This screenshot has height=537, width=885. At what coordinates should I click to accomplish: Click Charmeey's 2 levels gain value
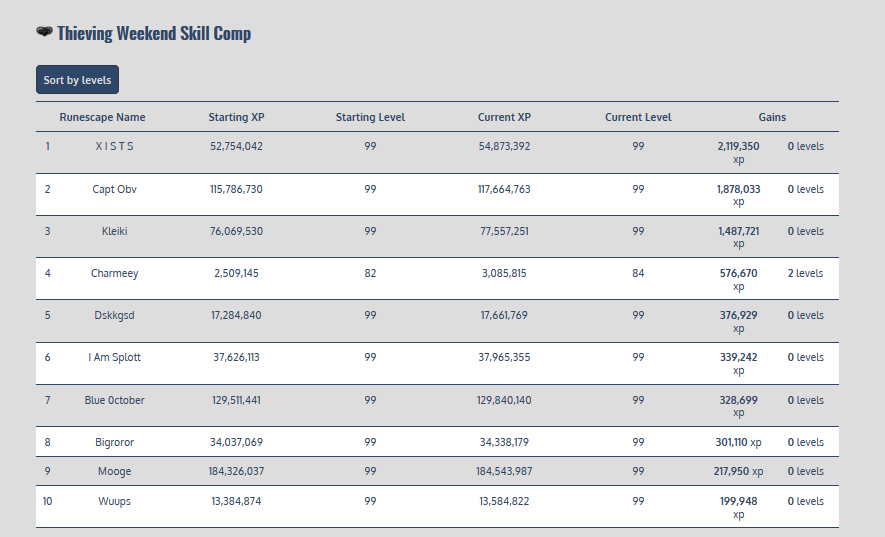pyautogui.click(x=805, y=273)
